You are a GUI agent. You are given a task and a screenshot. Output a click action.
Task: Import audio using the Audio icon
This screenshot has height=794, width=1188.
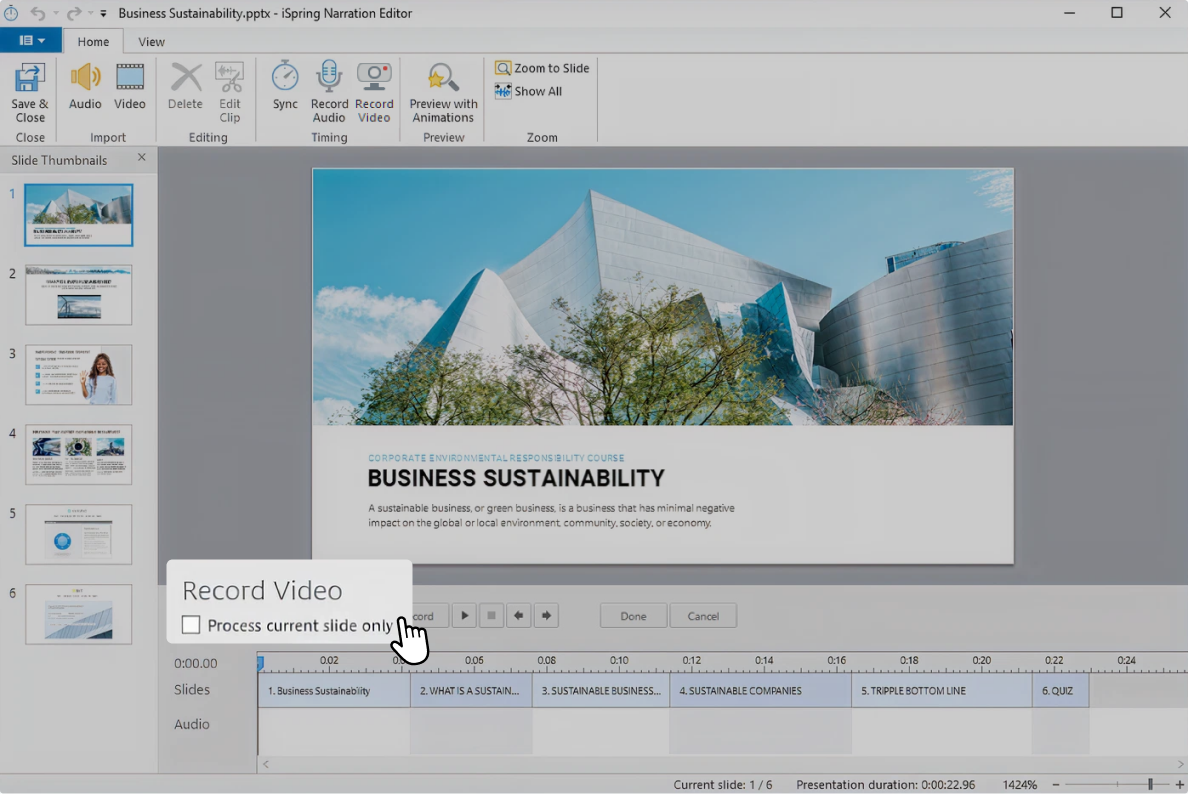(85, 90)
